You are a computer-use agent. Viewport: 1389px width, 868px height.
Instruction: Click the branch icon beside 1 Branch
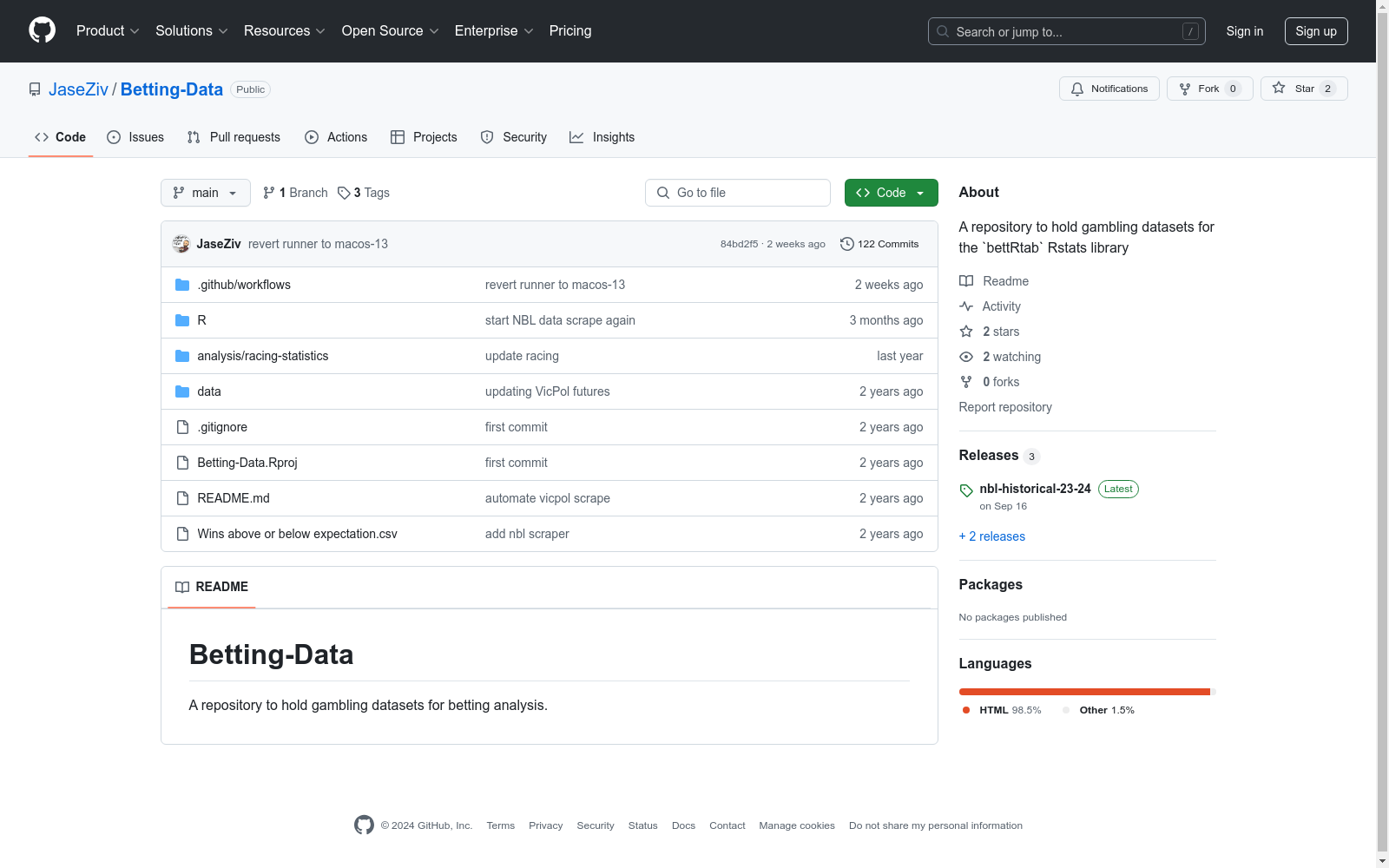tap(269, 193)
